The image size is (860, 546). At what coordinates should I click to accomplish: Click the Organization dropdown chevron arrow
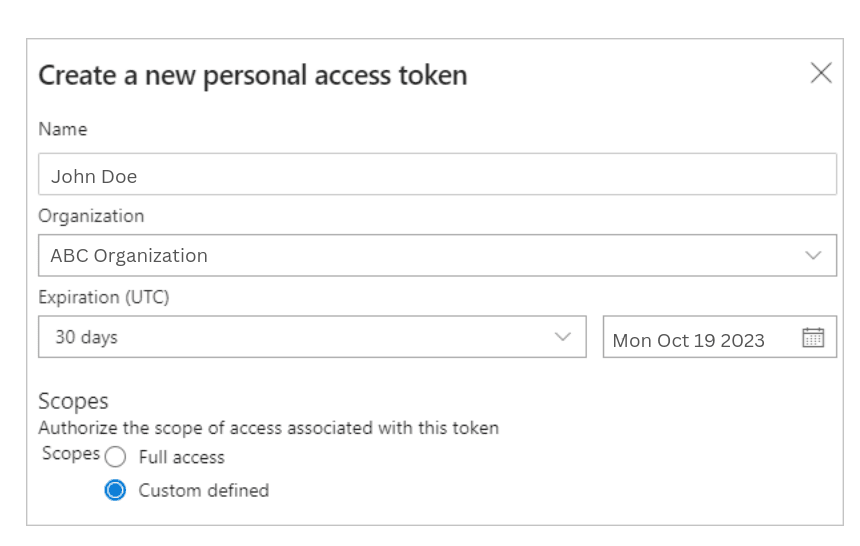tap(813, 256)
